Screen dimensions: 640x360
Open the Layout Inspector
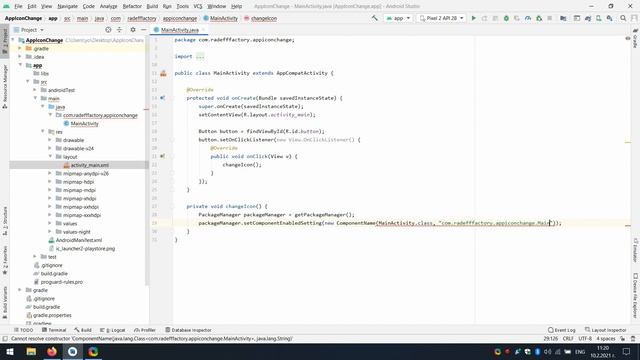(x=606, y=330)
